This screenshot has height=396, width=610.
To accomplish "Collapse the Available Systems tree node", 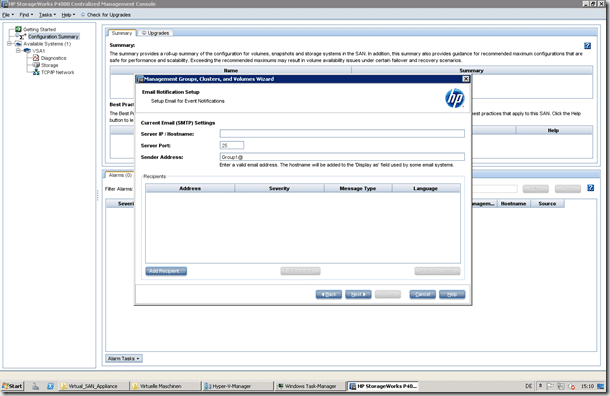I will click(x=9, y=44).
